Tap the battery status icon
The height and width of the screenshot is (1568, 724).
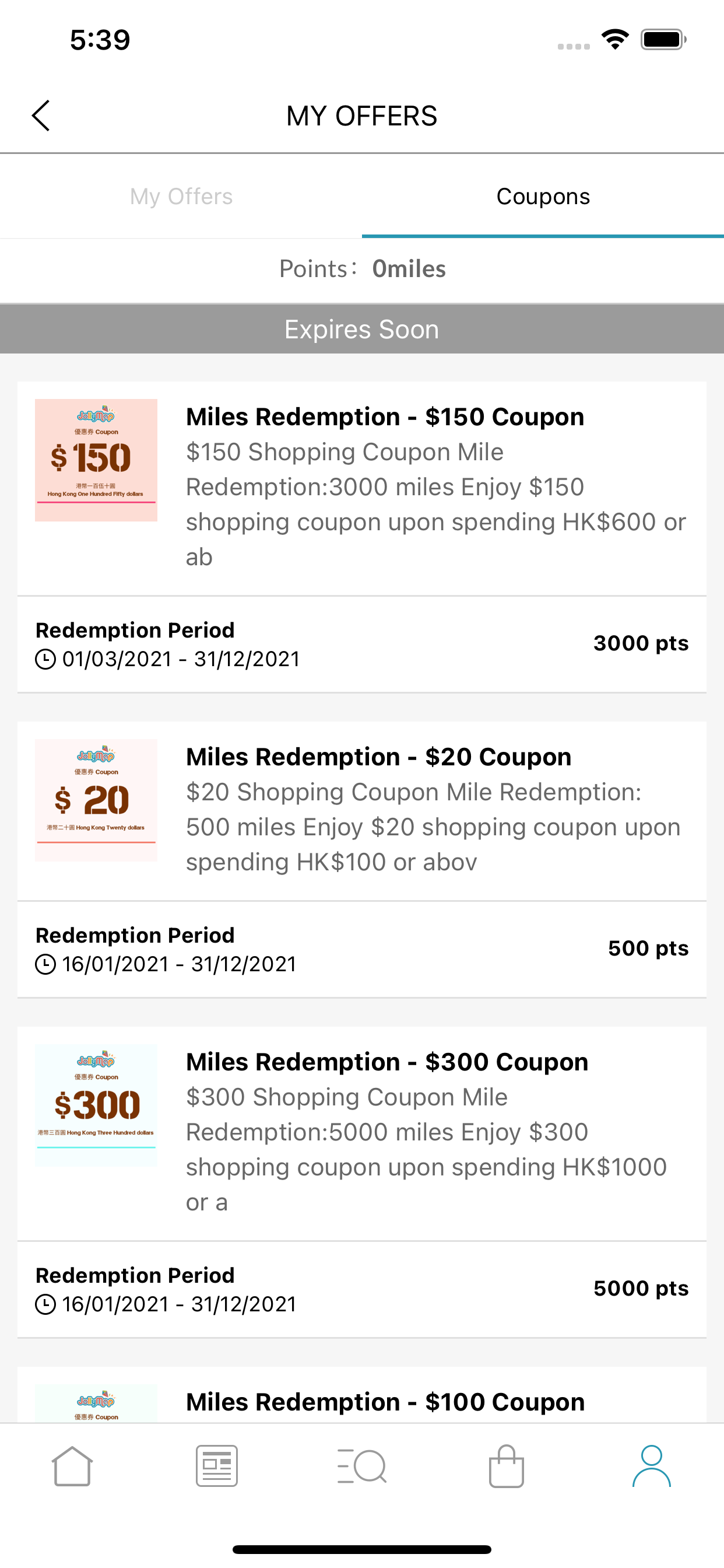click(663, 40)
